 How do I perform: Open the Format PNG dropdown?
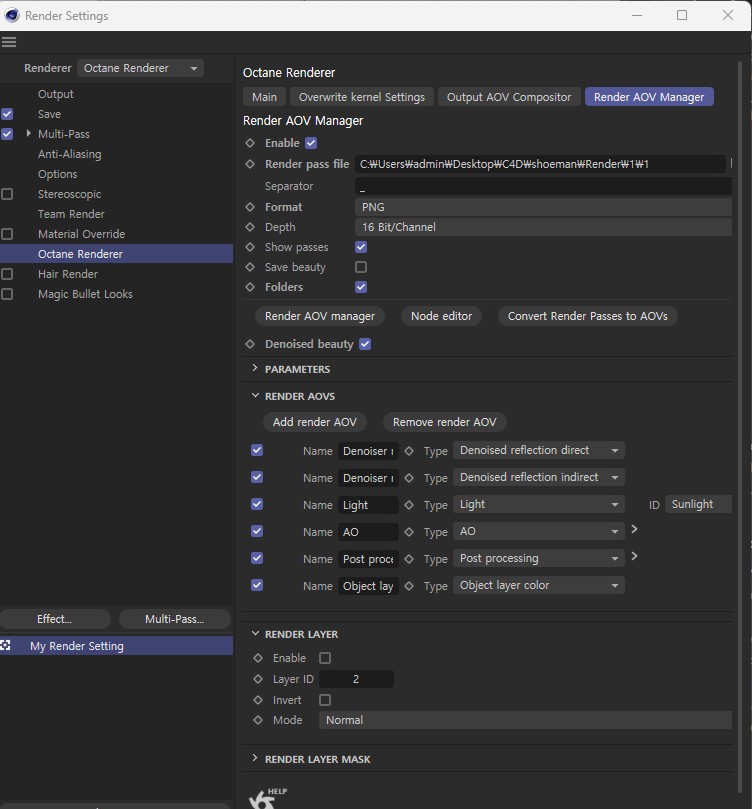click(543, 207)
